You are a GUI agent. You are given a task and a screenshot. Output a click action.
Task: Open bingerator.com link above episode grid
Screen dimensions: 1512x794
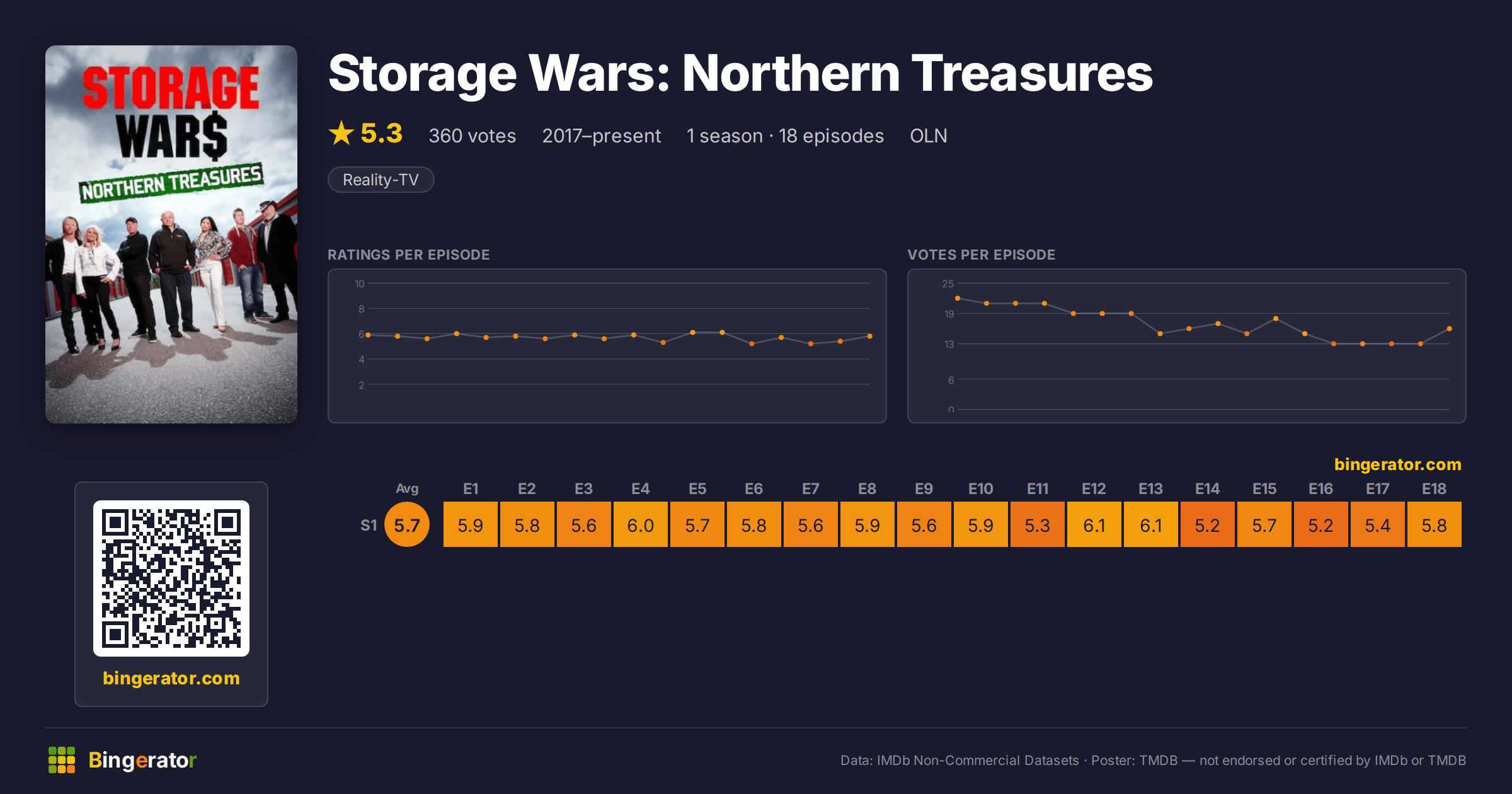coord(1397,464)
